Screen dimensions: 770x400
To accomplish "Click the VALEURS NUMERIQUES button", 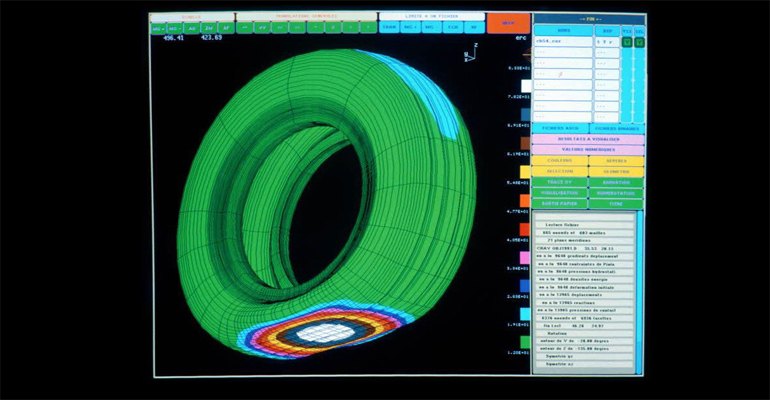I will coord(588,150).
